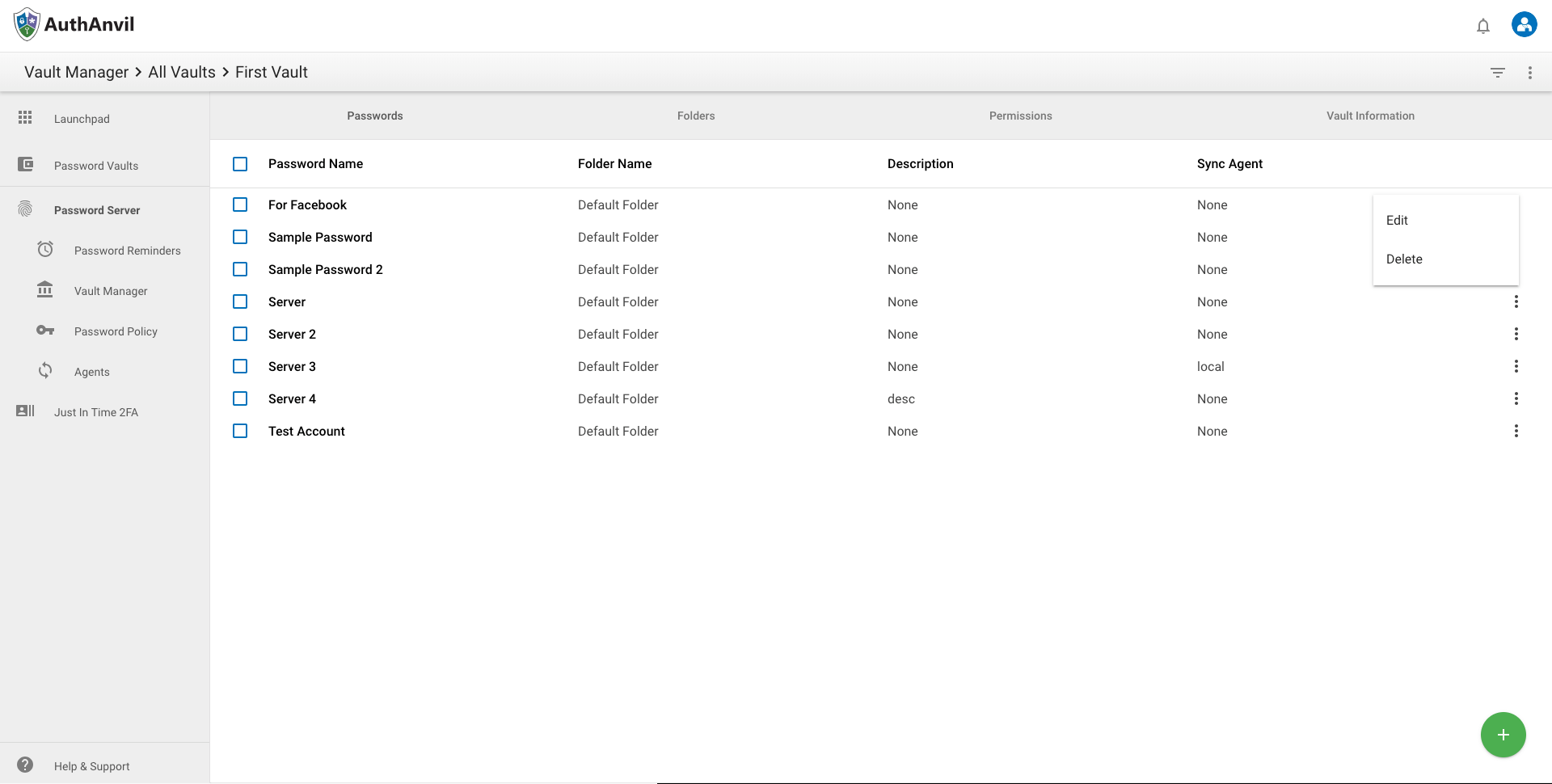Open the header more options menu
The width and height of the screenshot is (1552, 784).
coord(1530,73)
